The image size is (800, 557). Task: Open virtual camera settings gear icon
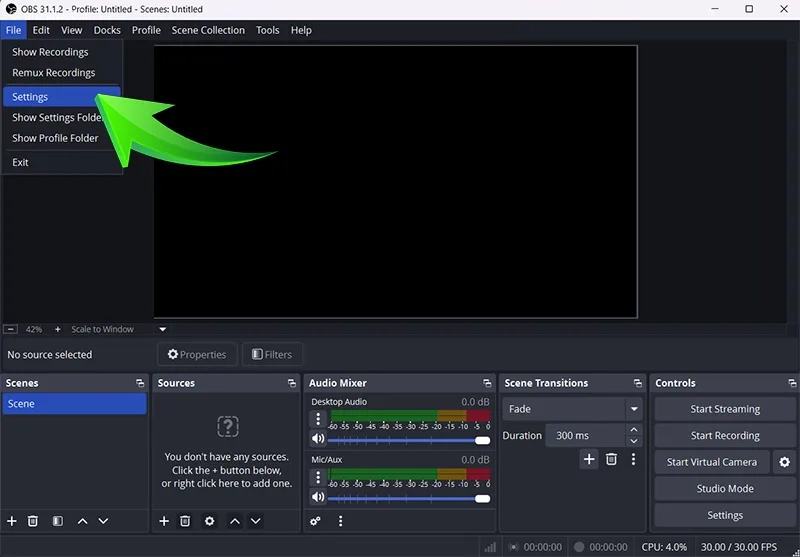point(784,462)
